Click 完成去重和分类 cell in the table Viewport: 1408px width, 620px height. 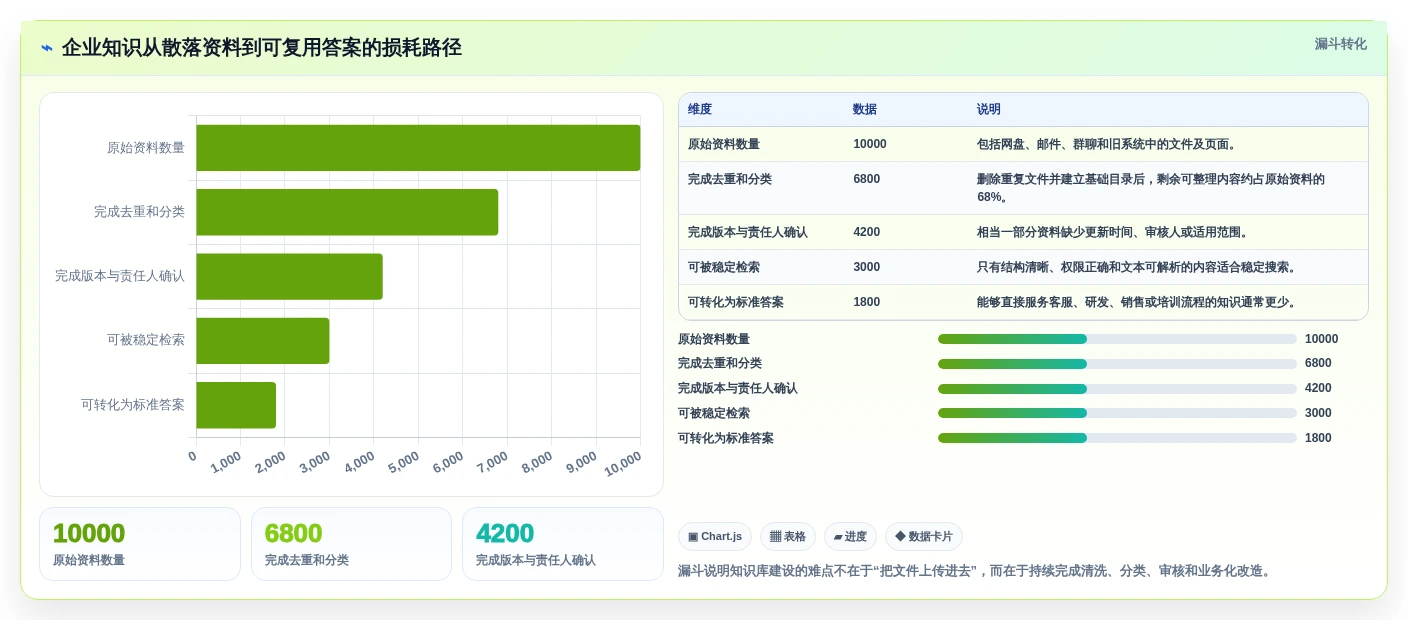pos(730,179)
